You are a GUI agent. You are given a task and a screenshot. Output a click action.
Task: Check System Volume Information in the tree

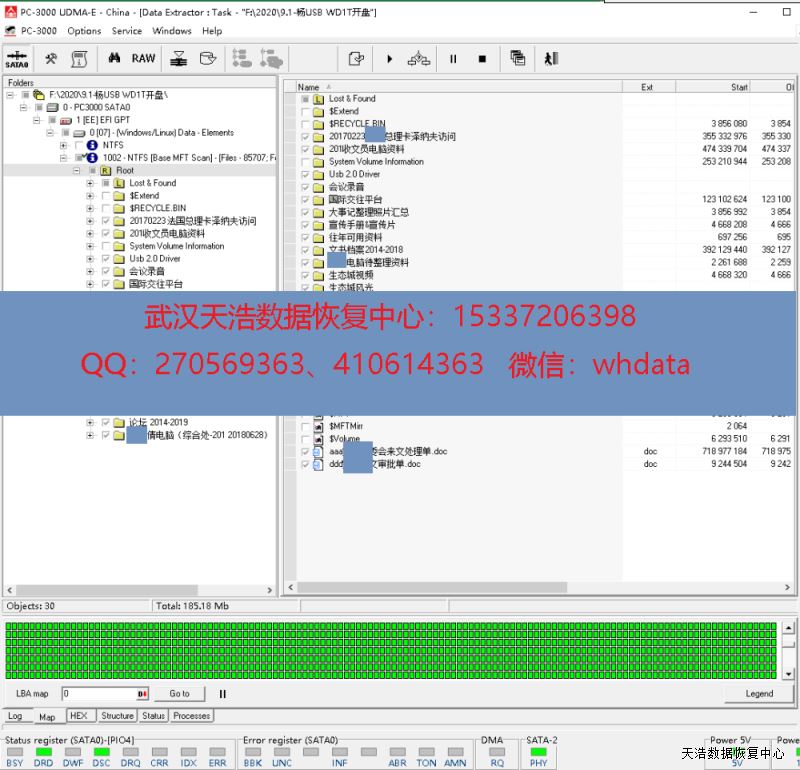[x=106, y=246]
